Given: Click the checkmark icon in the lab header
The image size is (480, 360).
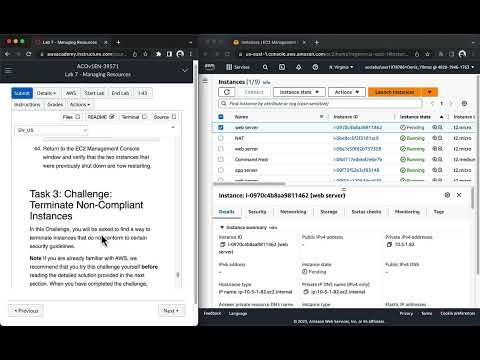Looking at the screenshot, I should 185,70.
